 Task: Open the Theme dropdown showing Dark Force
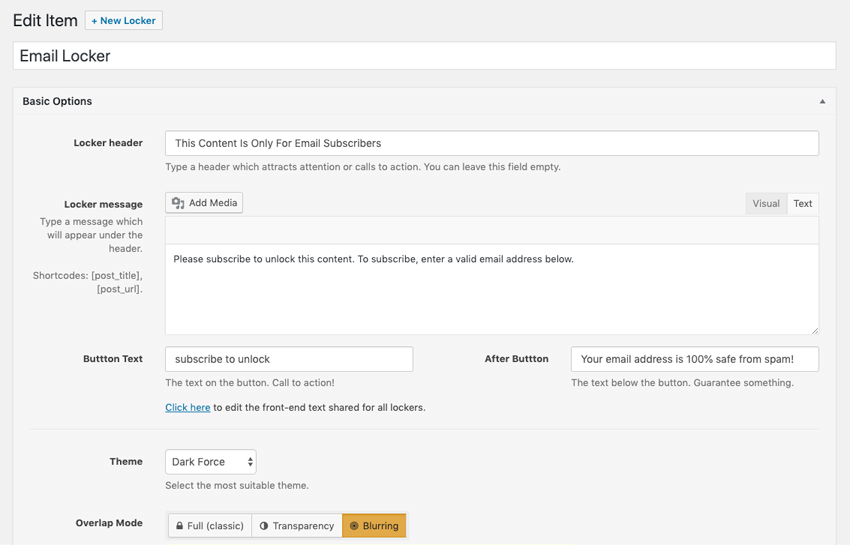211,462
